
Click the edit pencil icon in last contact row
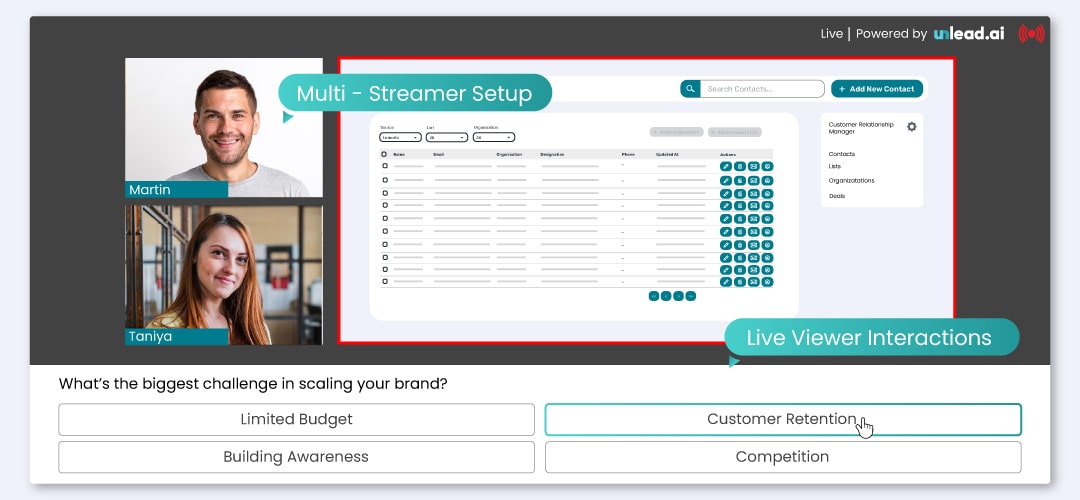(x=726, y=282)
